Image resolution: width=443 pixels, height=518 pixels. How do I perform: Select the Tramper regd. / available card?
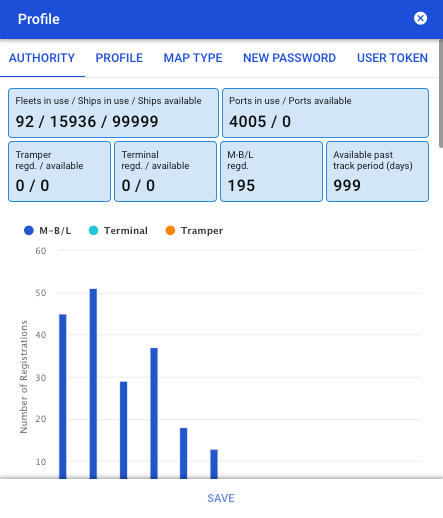click(59, 172)
